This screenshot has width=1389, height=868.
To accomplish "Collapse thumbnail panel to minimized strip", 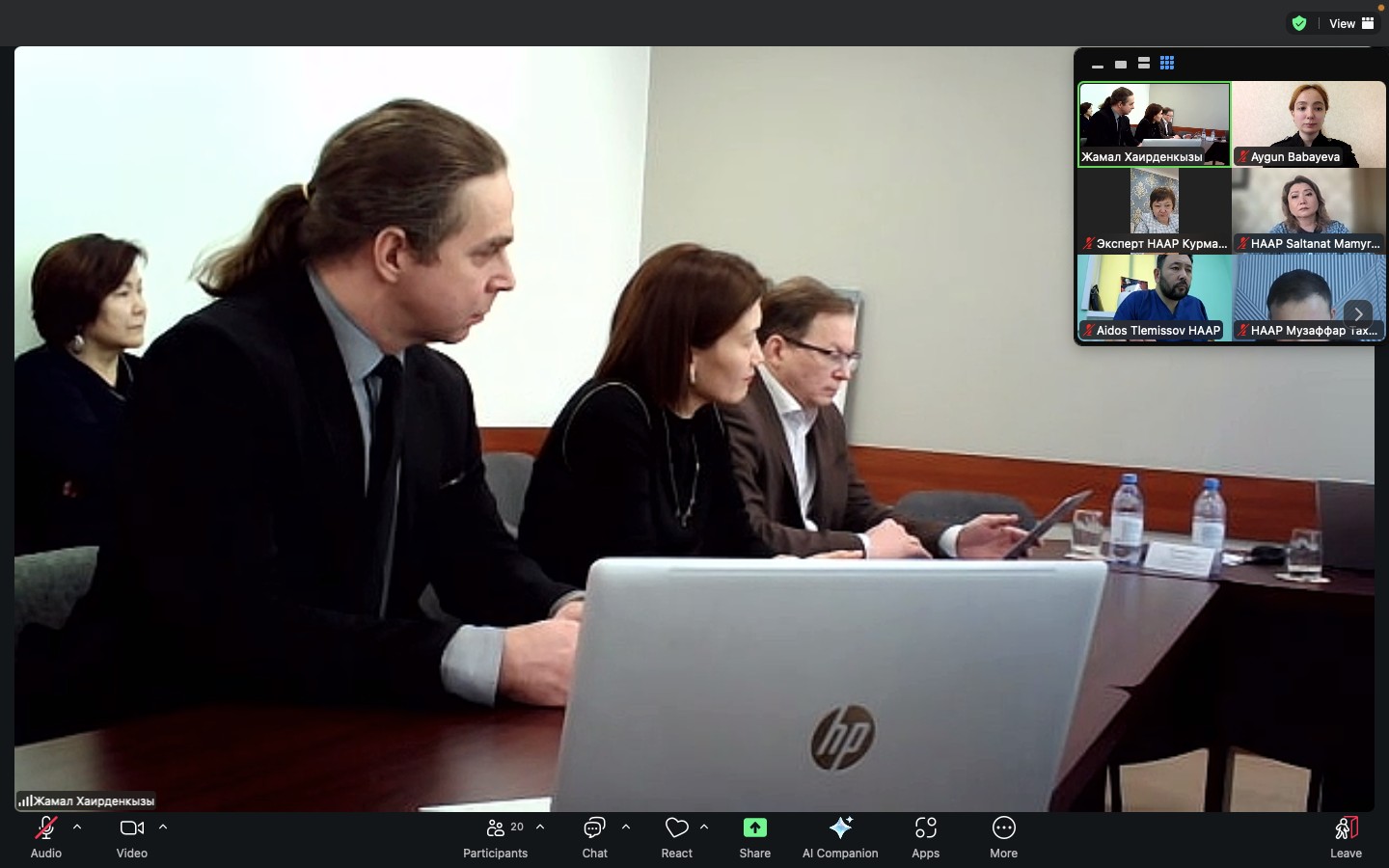I will click(1098, 65).
